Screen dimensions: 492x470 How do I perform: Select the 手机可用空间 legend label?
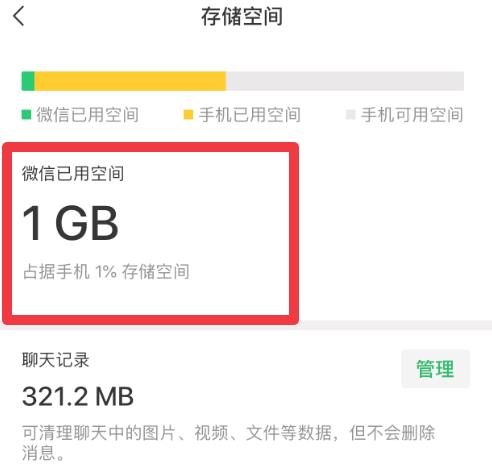click(x=412, y=115)
